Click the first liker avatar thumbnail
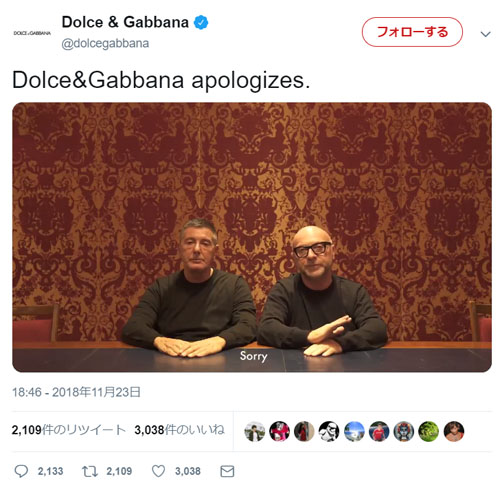This screenshot has width=500, height=481. (255, 431)
